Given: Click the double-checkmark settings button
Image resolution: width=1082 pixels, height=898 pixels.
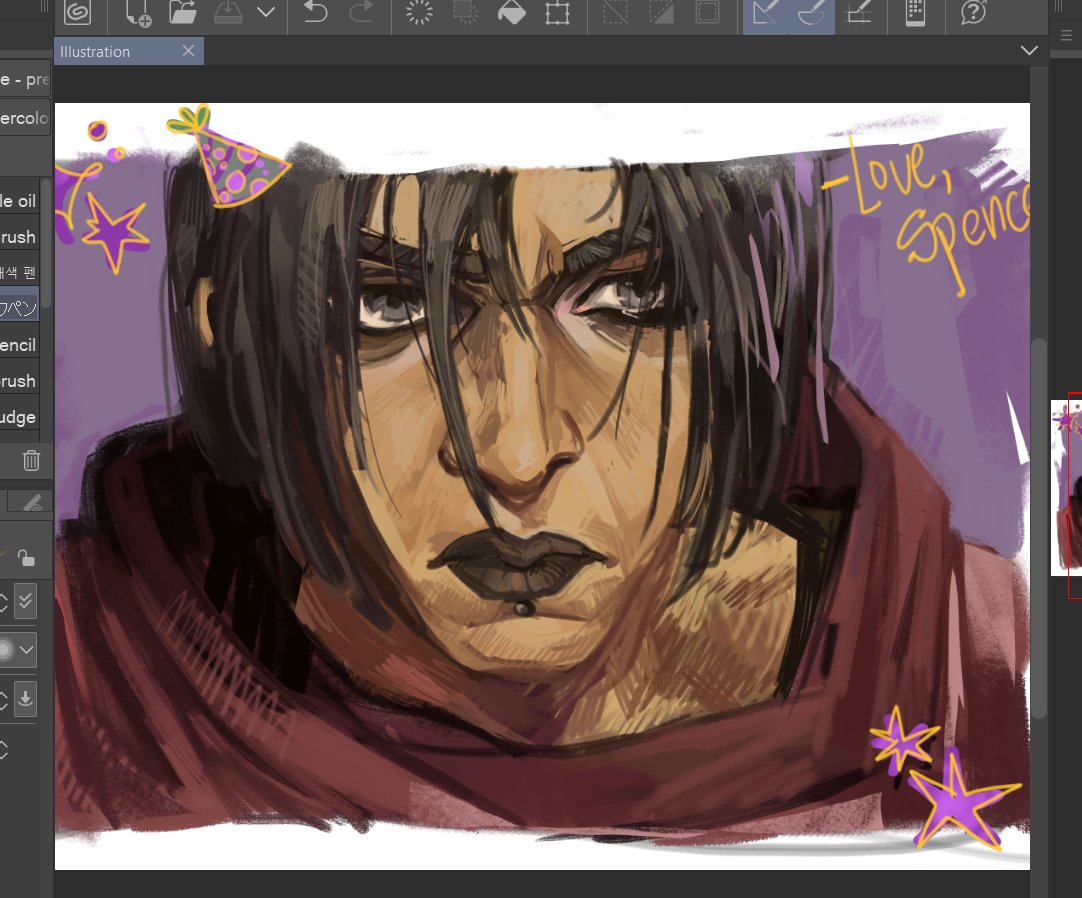Looking at the screenshot, I should pyautogui.click(x=26, y=602).
